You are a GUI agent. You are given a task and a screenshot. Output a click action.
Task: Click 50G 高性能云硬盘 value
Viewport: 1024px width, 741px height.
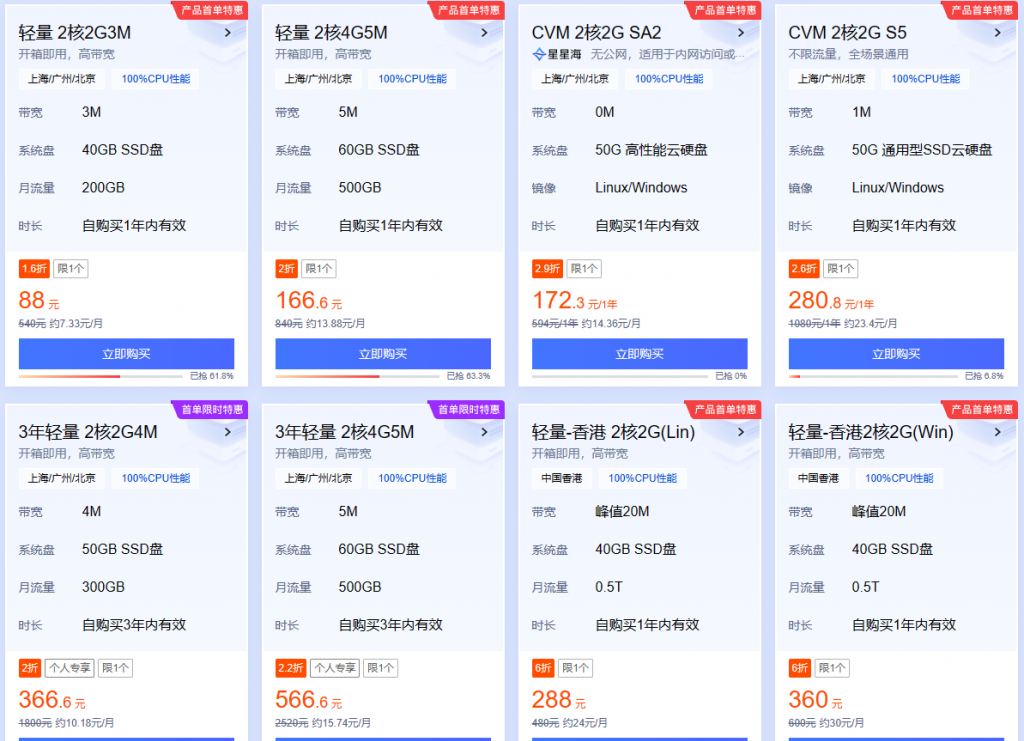651,150
